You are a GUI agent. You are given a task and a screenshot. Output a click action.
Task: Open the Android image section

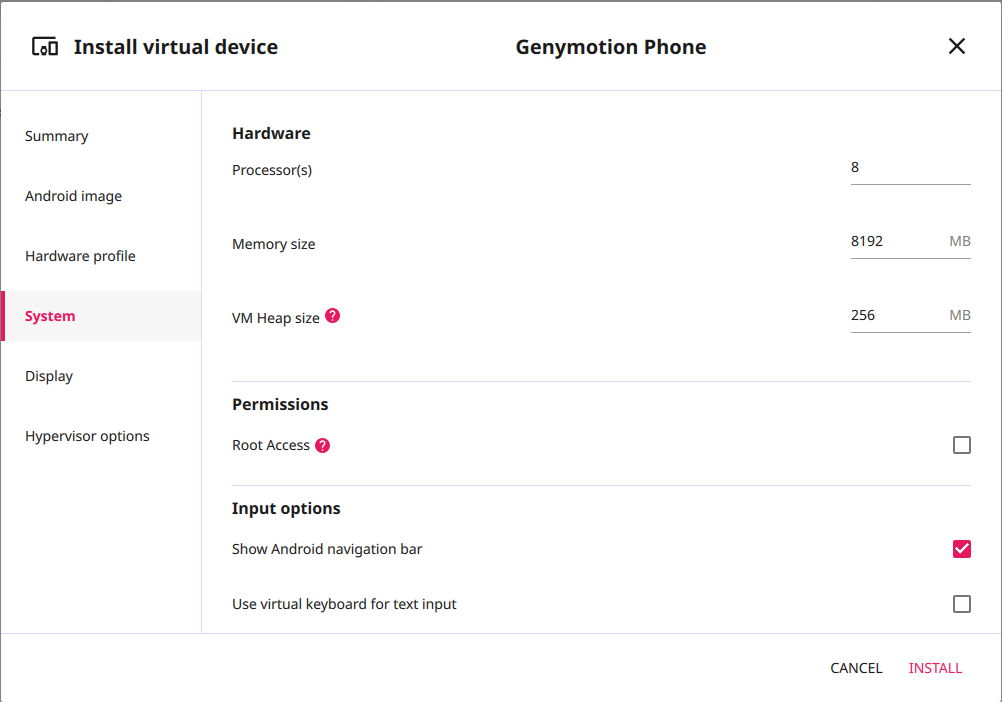(x=73, y=196)
